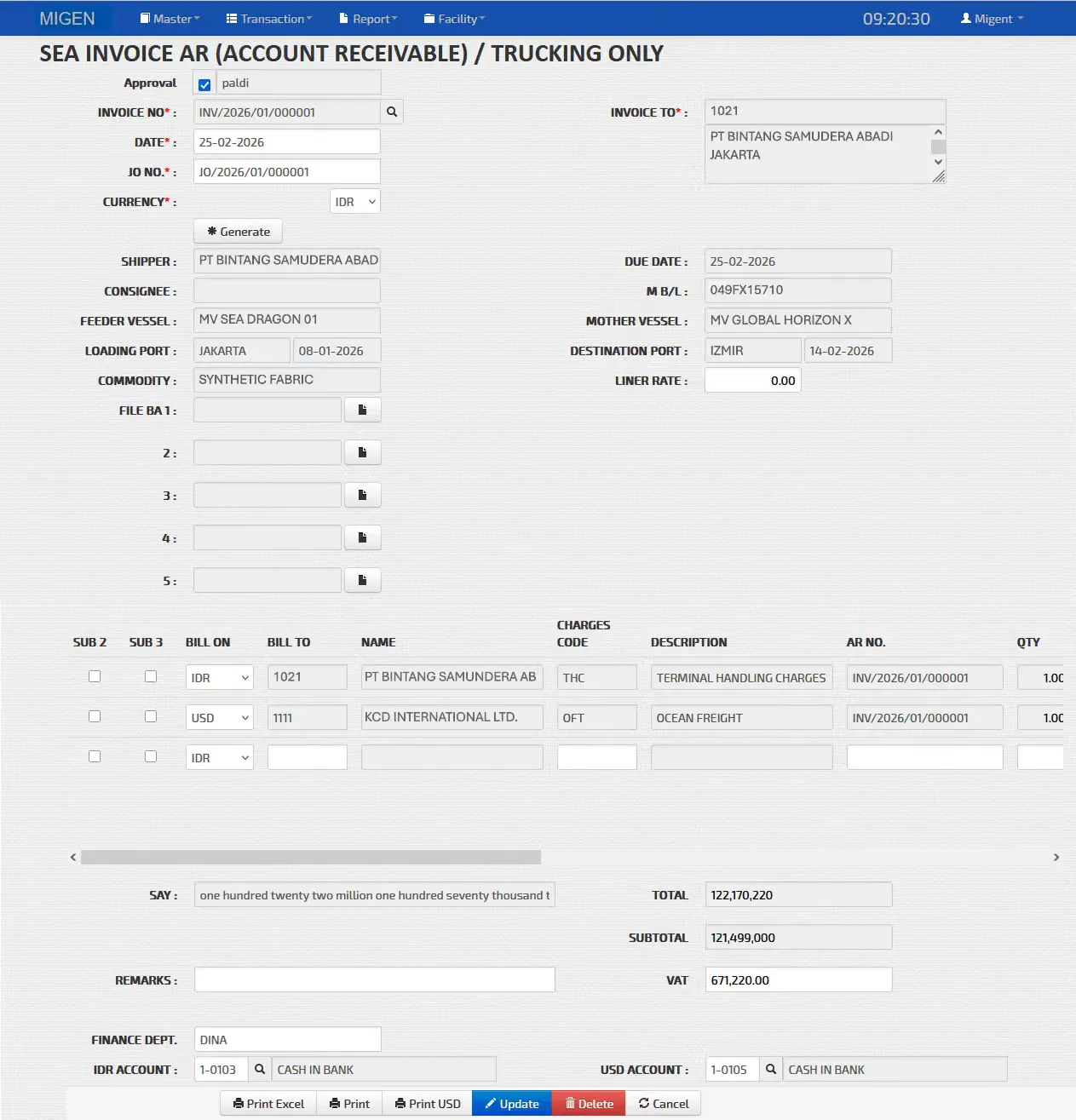This screenshot has height=1120, width=1076.
Task: Click empty CHARGES CODE field in third row
Action: (597, 758)
